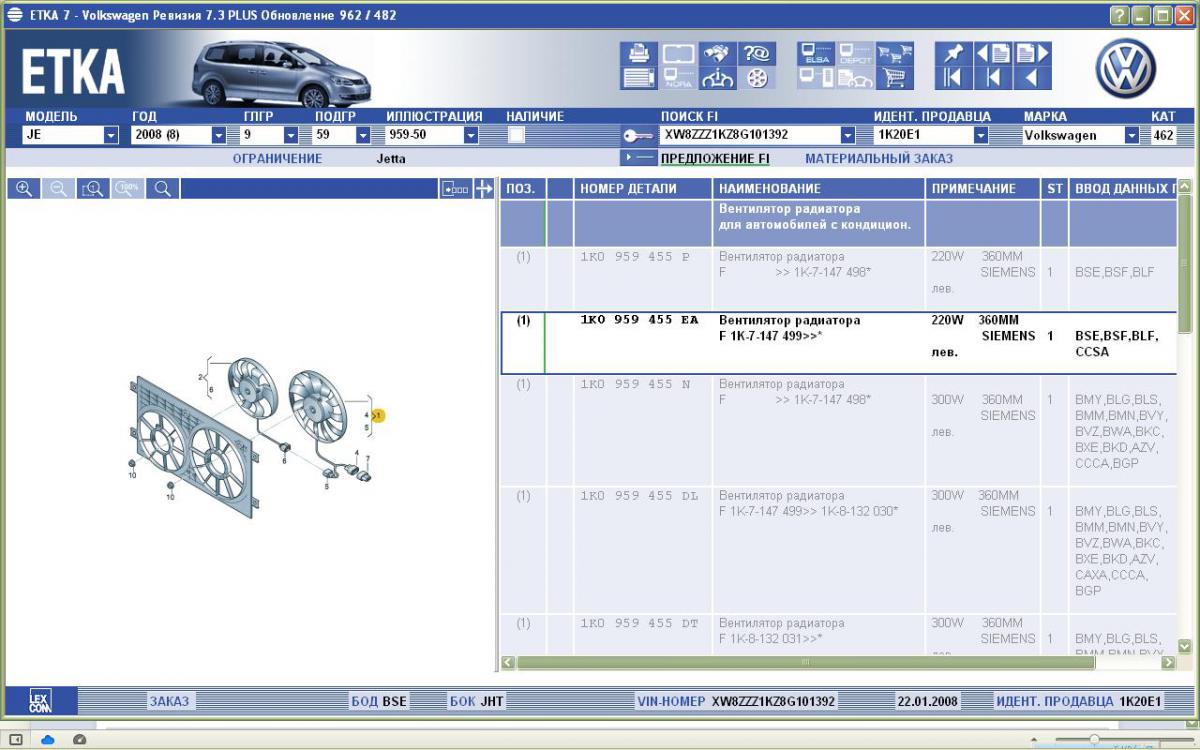The image size is (1200, 750).
Task: Toggle the НАЛИЧИЕ checkbox
Action: 517,135
